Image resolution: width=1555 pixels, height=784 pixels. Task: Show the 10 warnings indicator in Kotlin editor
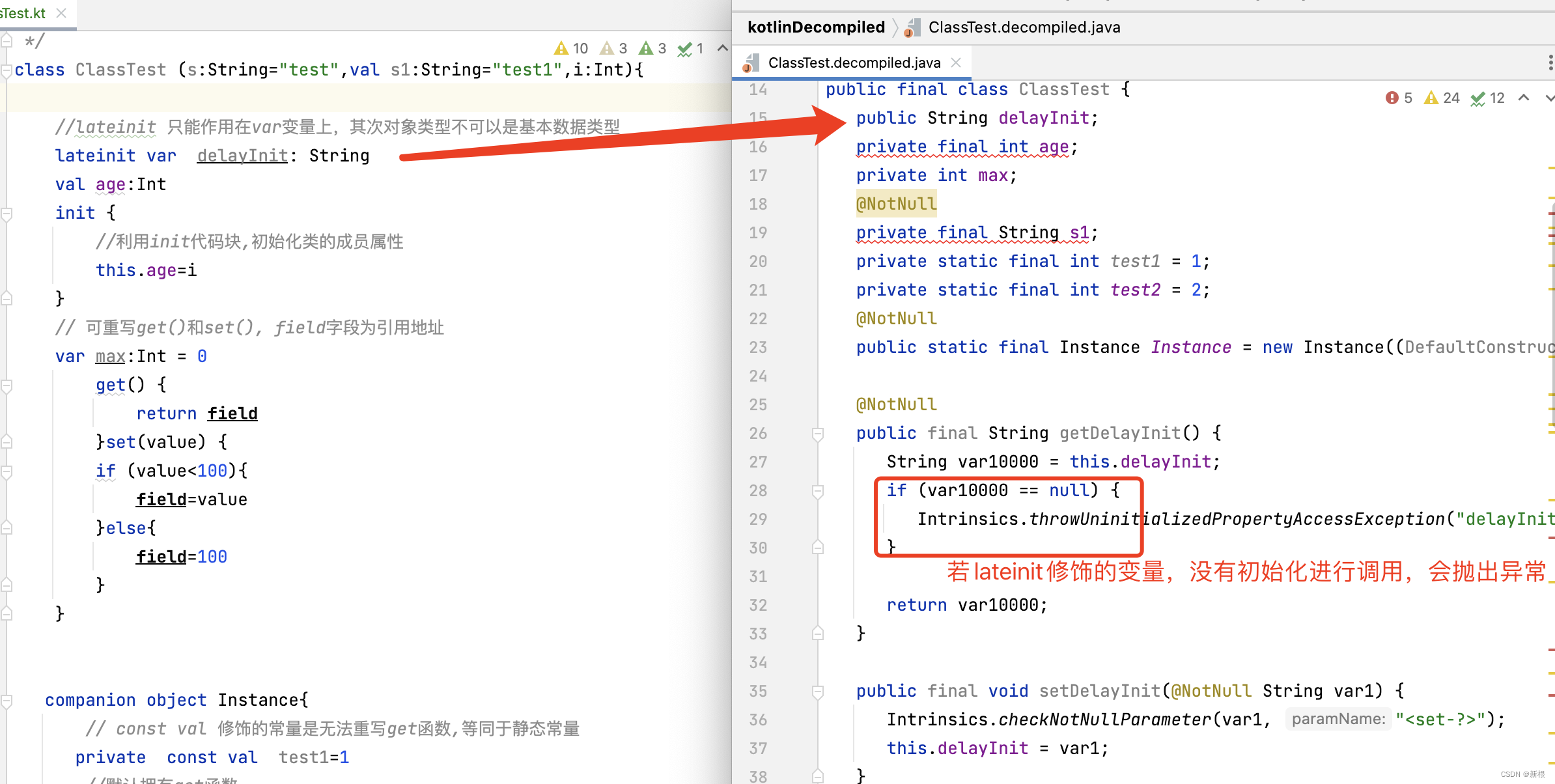pos(571,48)
